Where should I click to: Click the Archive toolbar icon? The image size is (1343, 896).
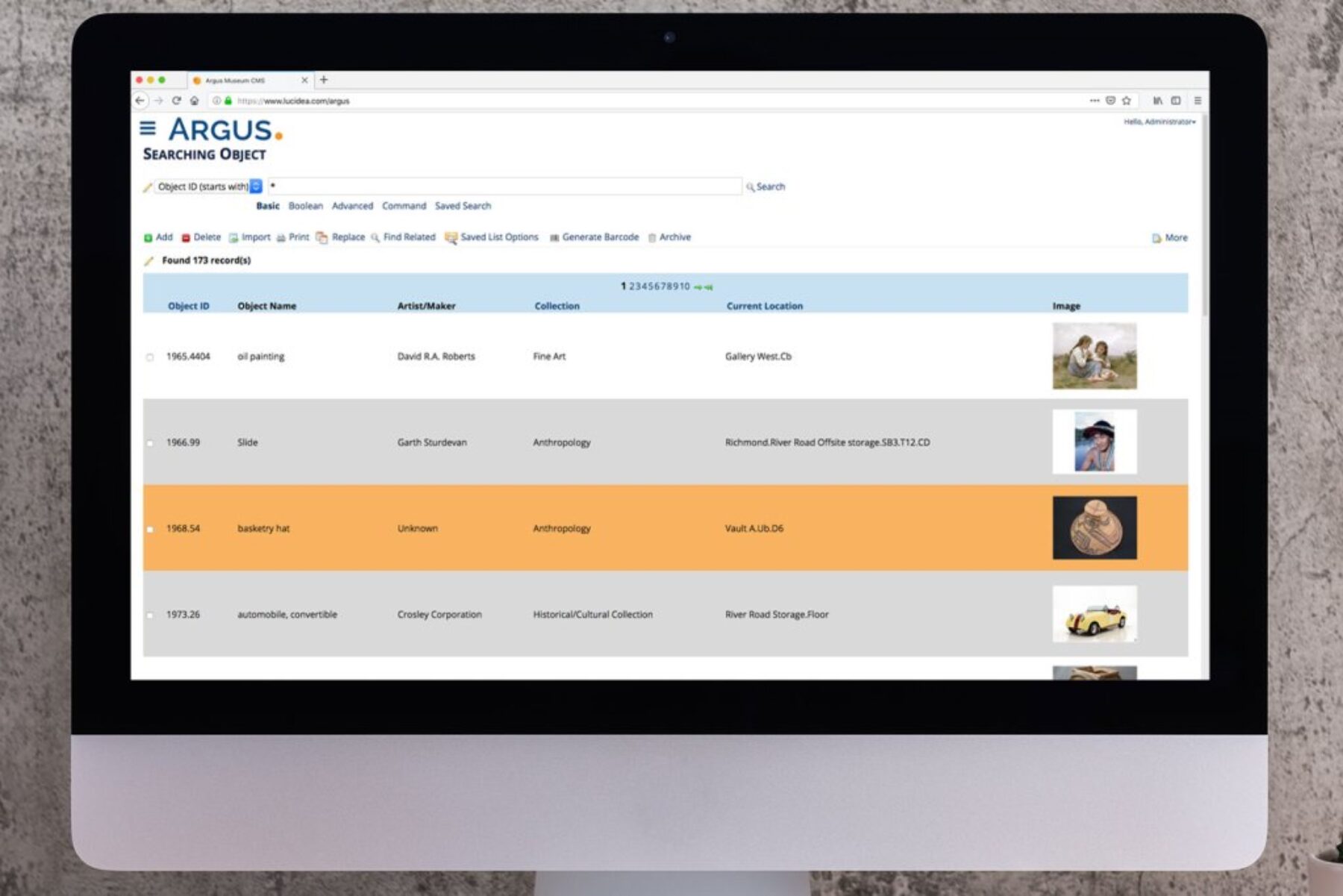652,238
